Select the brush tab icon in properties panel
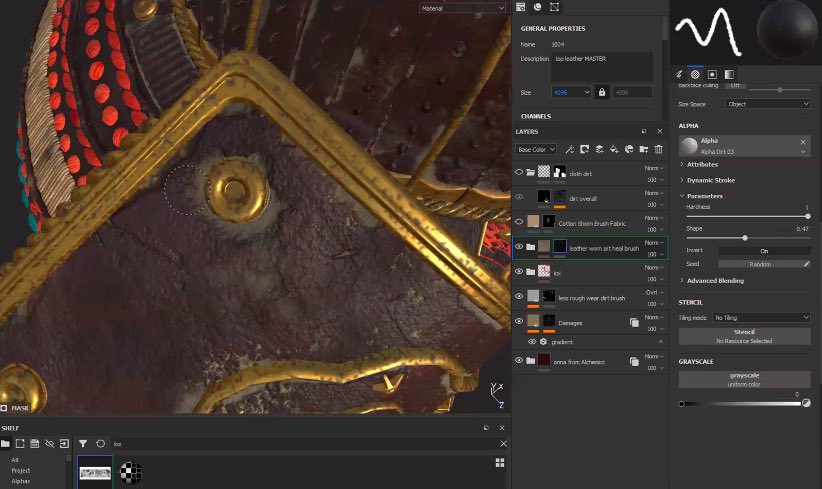The width and height of the screenshot is (822, 489). click(679, 74)
